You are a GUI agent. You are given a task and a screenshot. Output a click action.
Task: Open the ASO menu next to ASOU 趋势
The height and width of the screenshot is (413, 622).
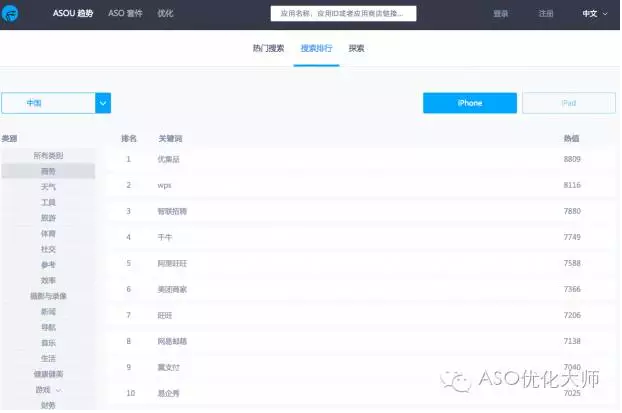tap(125, 13)
